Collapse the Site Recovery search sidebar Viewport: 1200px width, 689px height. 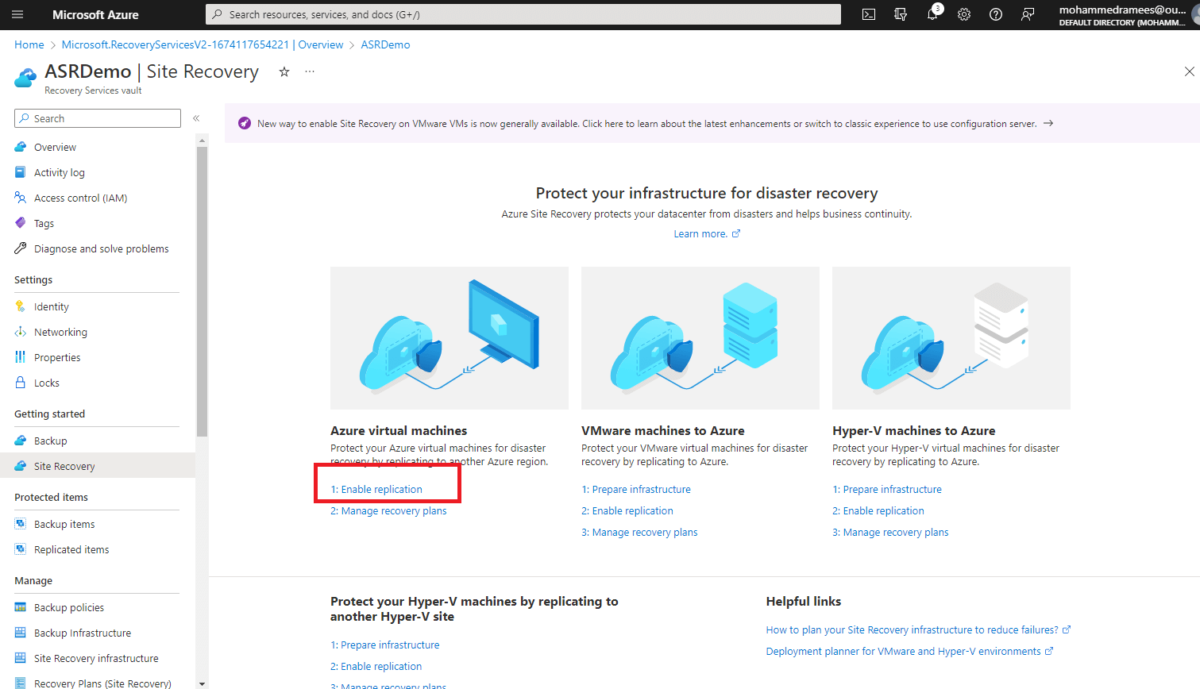(x=196, y=117)
